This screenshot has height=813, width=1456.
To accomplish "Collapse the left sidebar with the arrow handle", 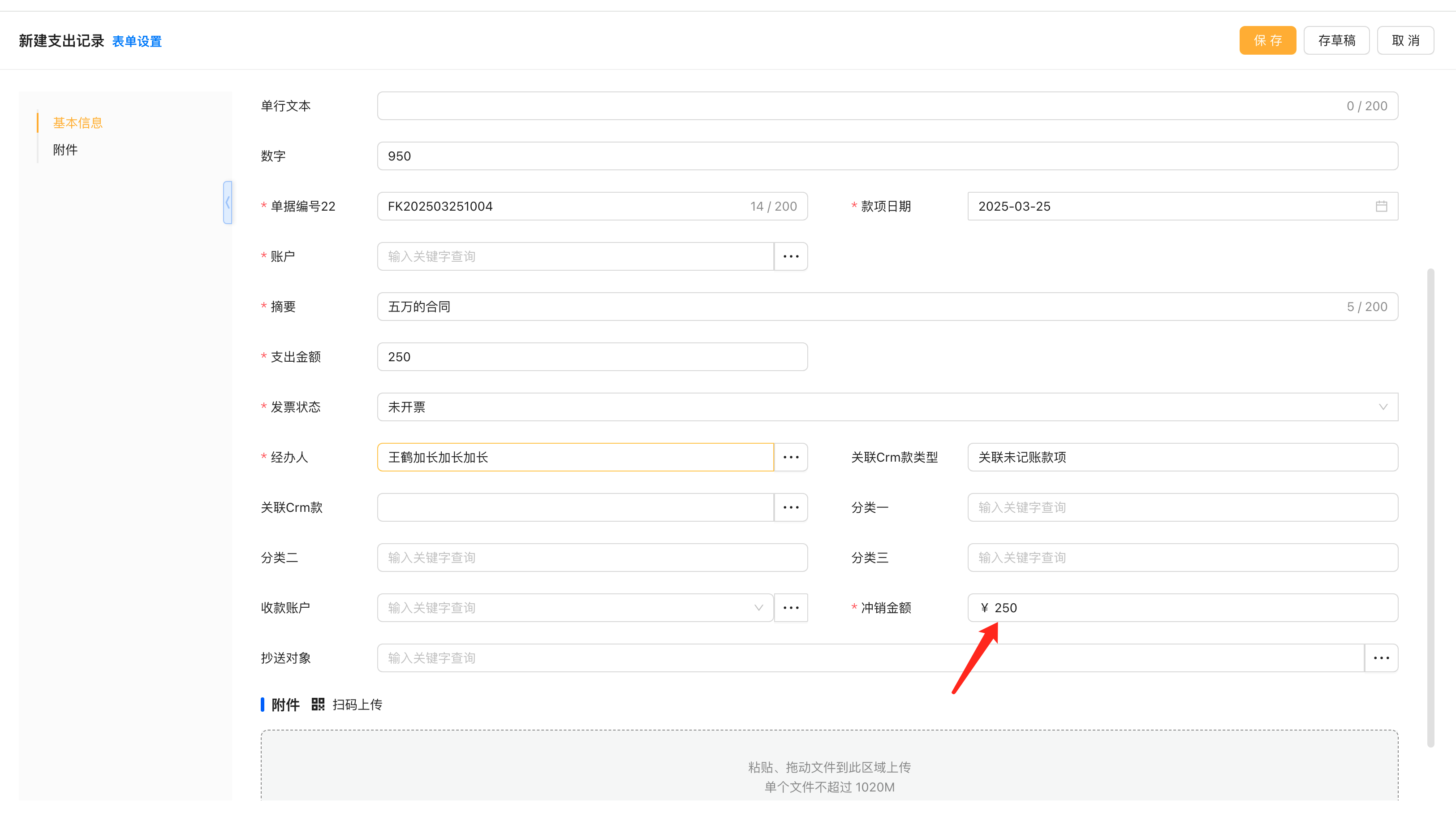I will click(x=228, y=203).
